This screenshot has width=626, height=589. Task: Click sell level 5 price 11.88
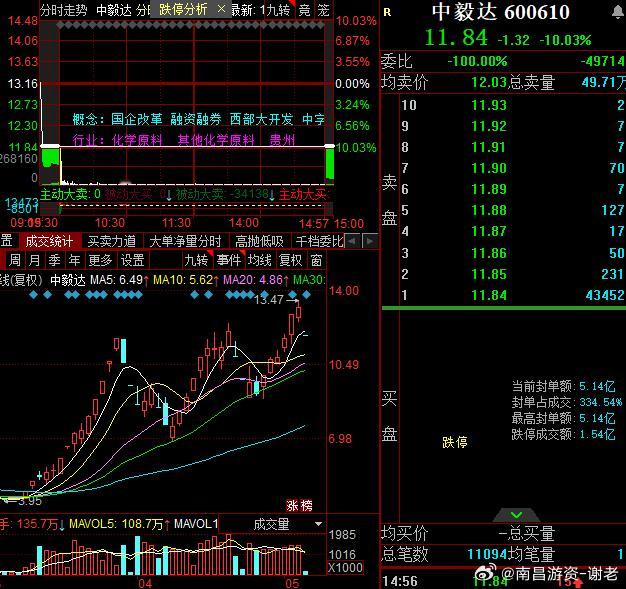pyautogui.click(x=489, y=210)
